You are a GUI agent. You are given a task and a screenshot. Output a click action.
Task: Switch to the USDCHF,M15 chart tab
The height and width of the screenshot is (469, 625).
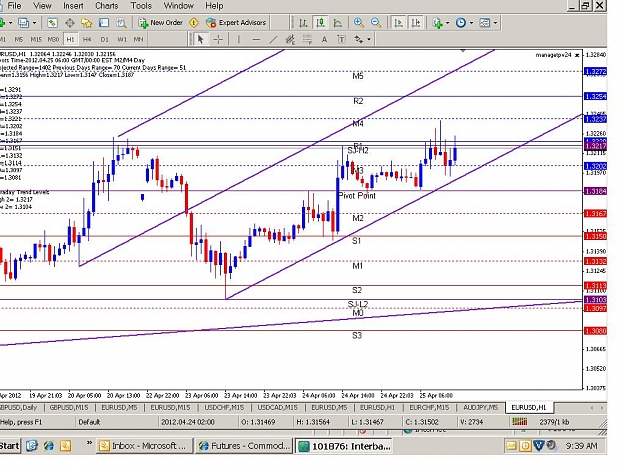(x=224, y=407)
